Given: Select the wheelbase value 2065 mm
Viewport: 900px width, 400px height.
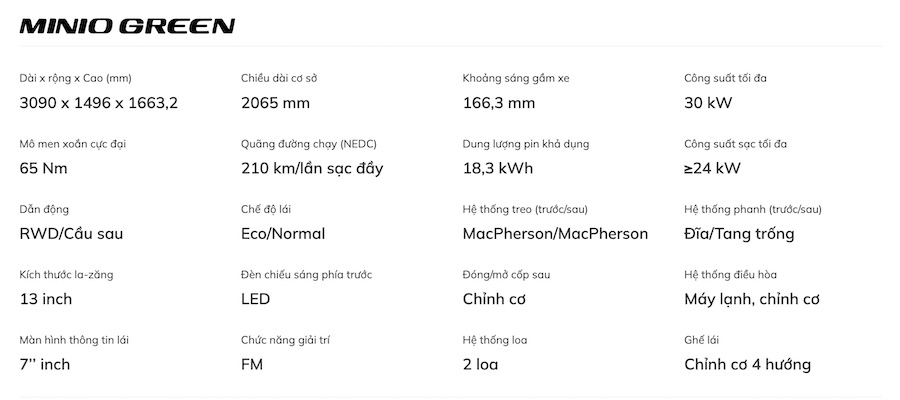Looking at the screenshot, I should 275,103.
